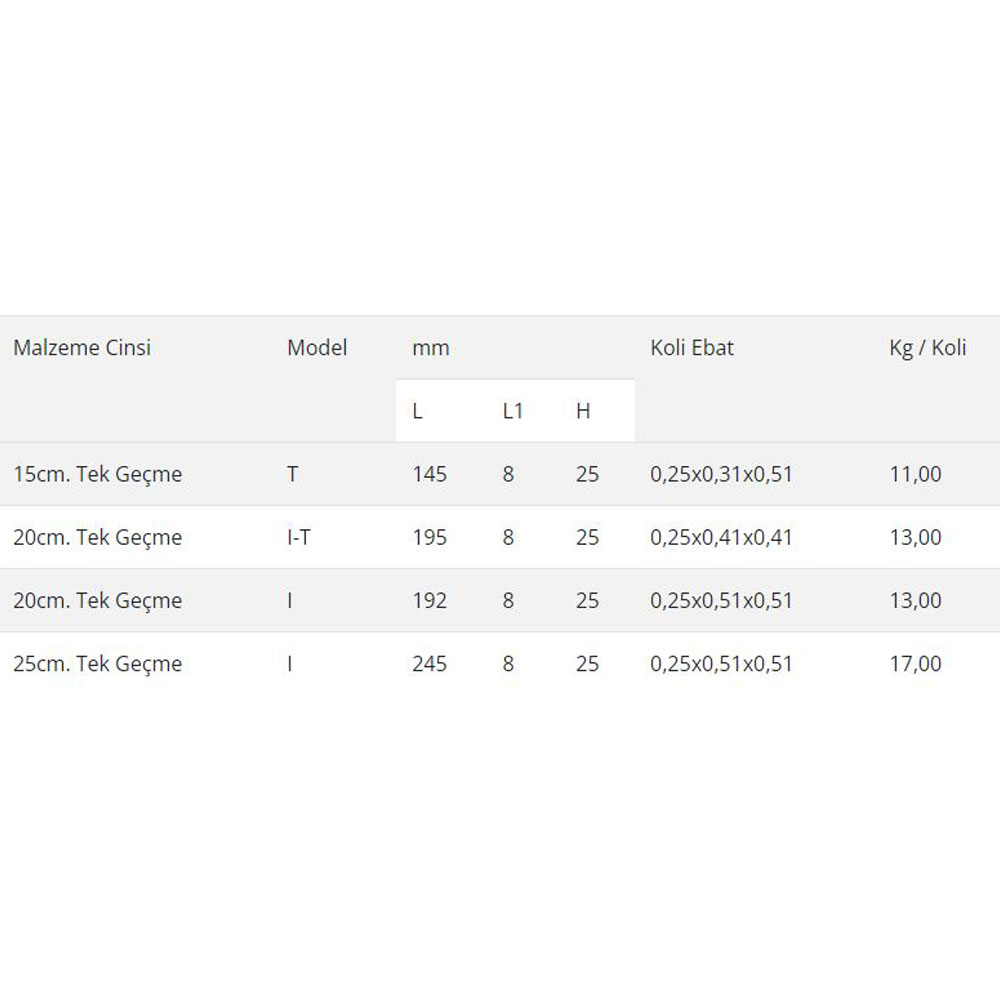Click the 0,25x0,41x0,41 box size cell

[721, 538]
